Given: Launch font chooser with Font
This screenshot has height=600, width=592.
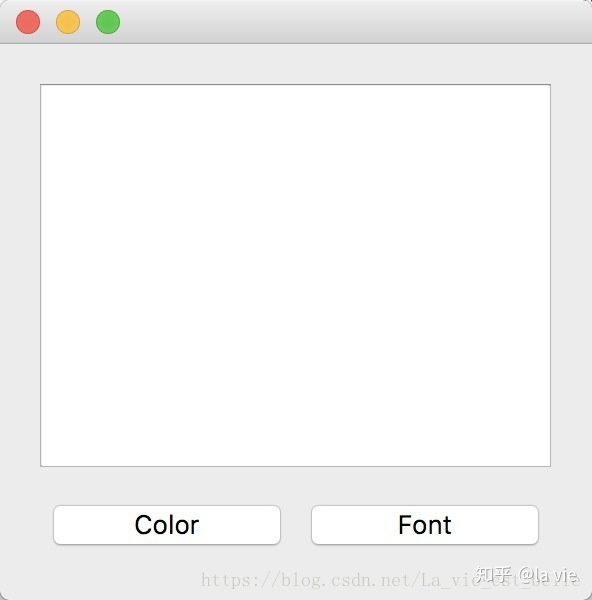Looking at the screenshot, I should point(425,525).
